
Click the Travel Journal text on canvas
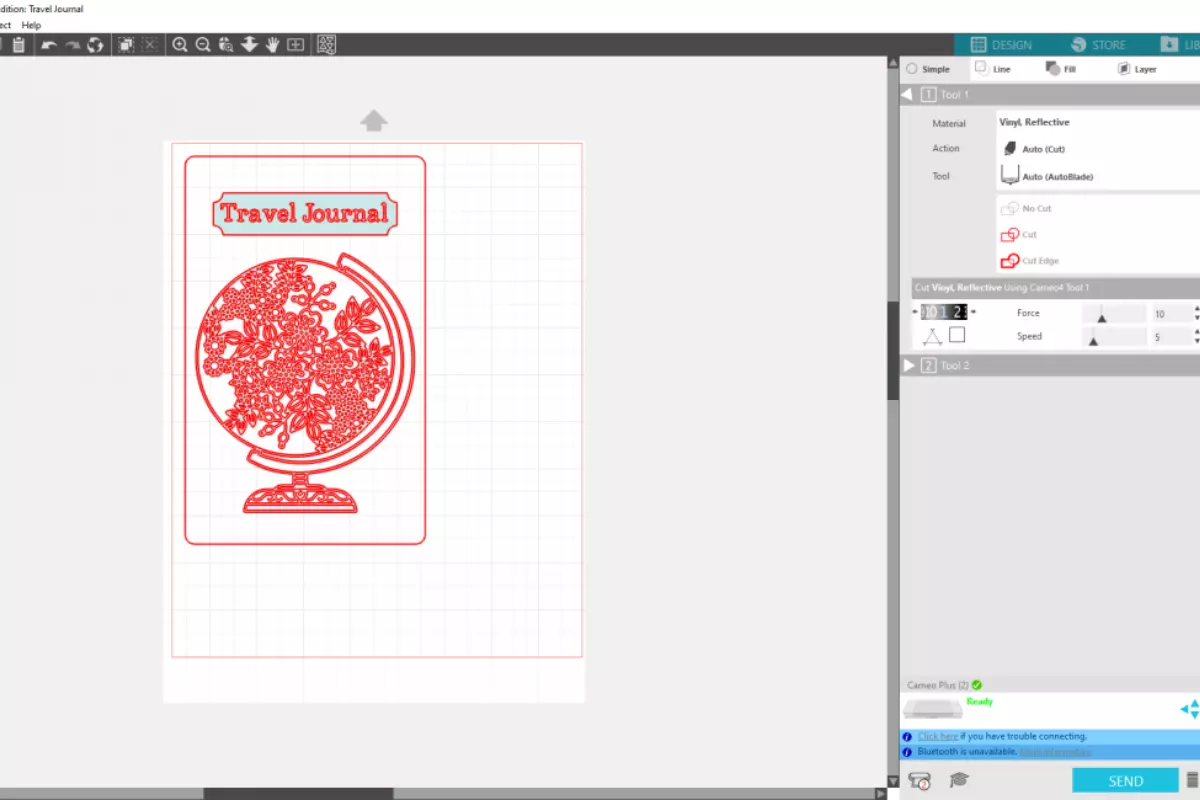pyautogui.click(x=304, y=213)
